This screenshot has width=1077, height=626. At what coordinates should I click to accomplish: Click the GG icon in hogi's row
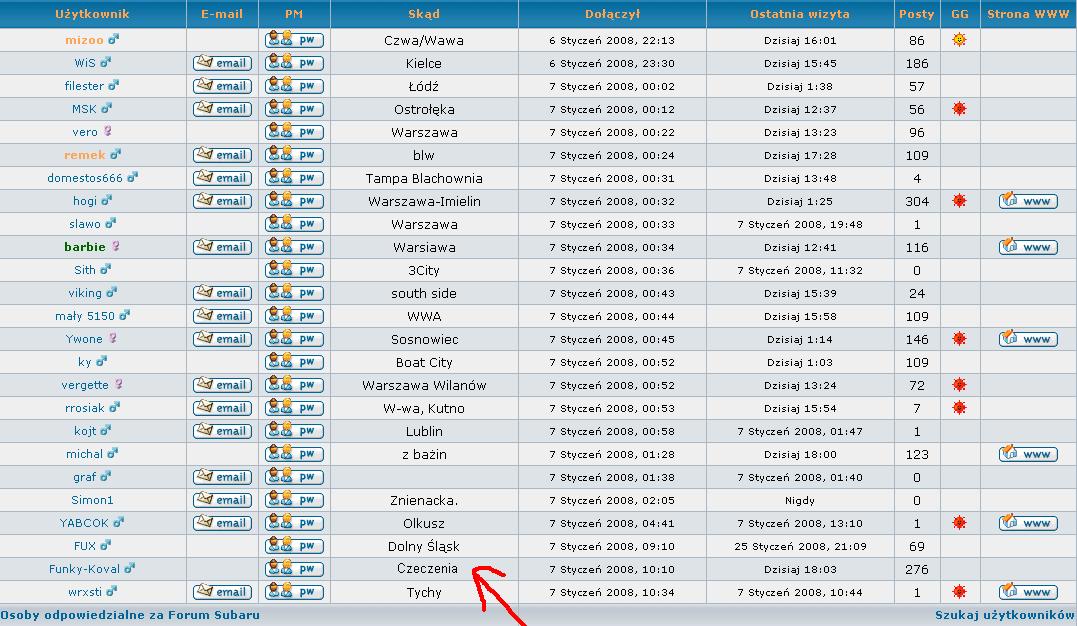[959, 201]
